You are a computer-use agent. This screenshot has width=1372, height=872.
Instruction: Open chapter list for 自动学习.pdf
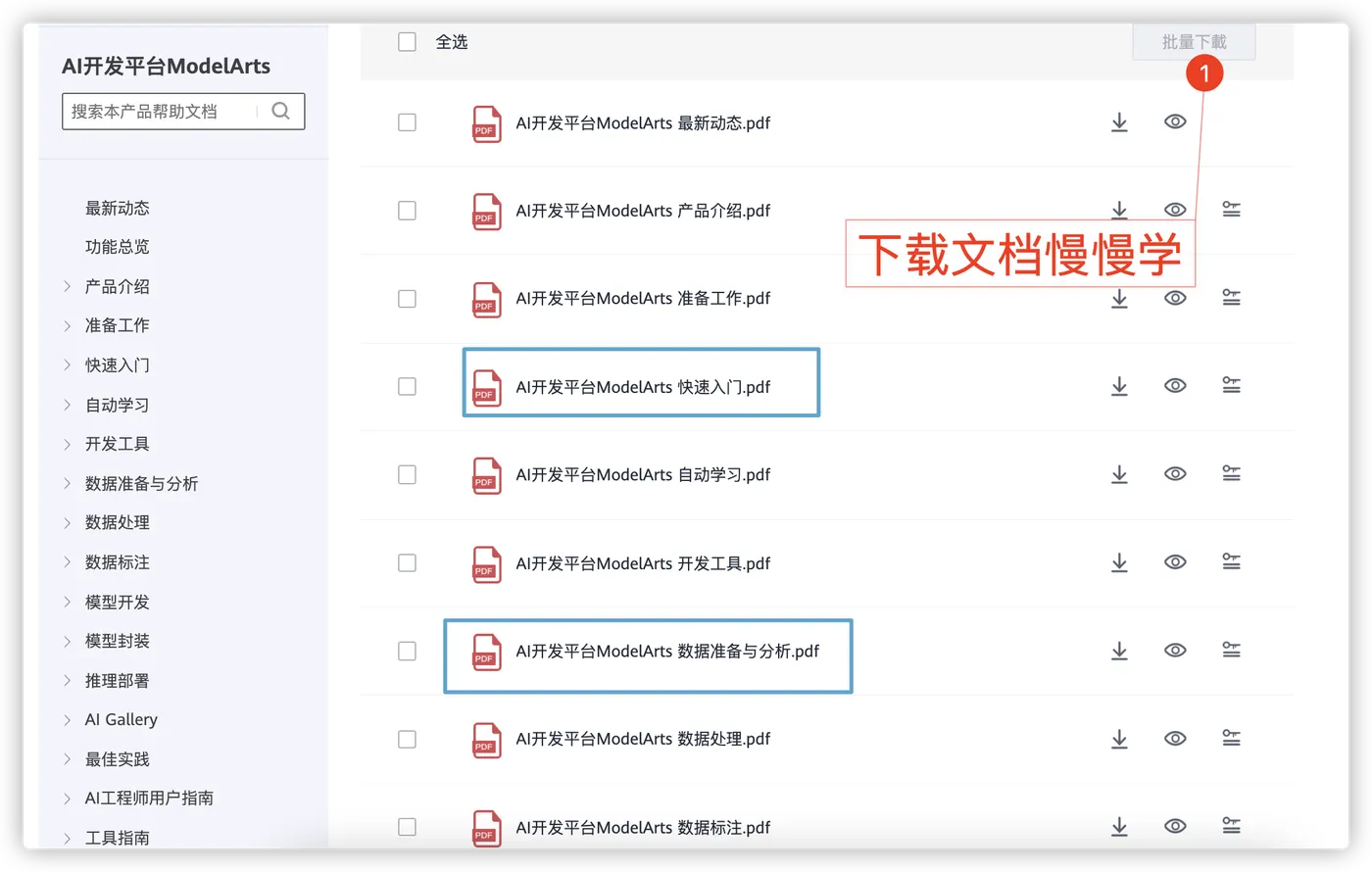click(x=1231, y=474)
